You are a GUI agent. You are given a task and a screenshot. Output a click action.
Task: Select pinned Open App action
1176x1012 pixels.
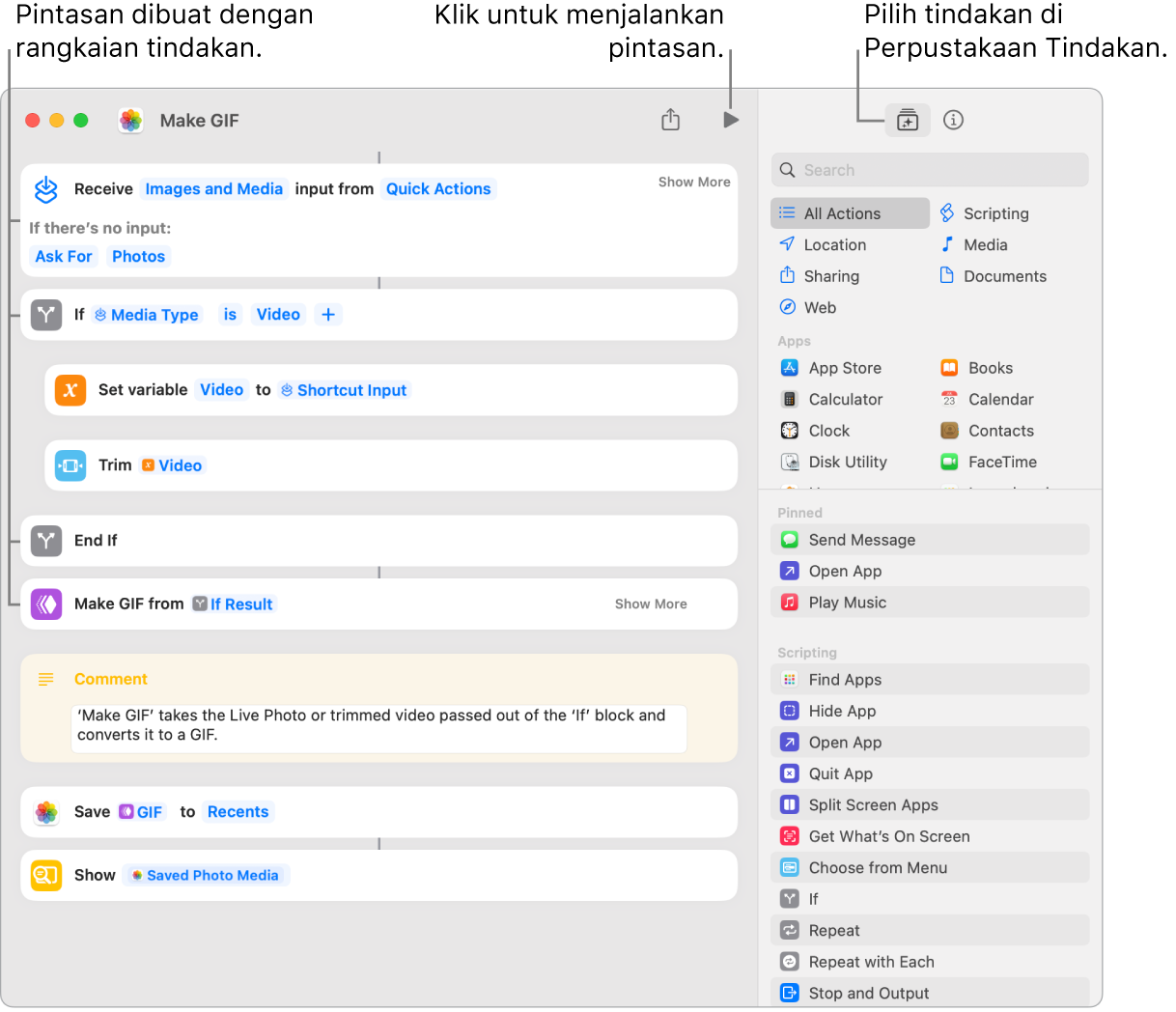click(x=931, y=572)
